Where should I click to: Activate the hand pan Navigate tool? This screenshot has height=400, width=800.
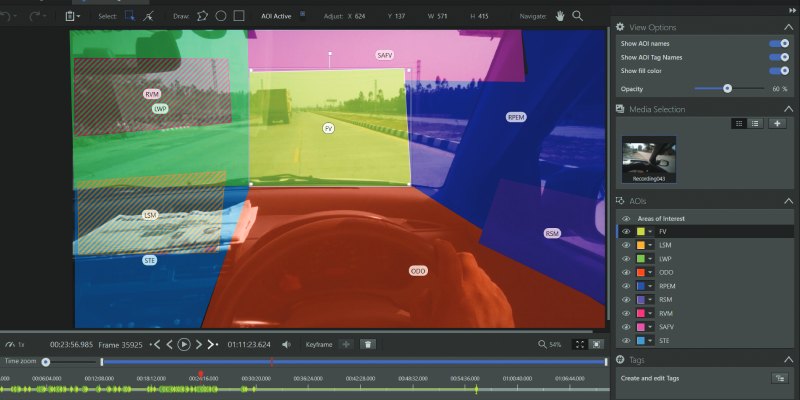click(560, 16)
